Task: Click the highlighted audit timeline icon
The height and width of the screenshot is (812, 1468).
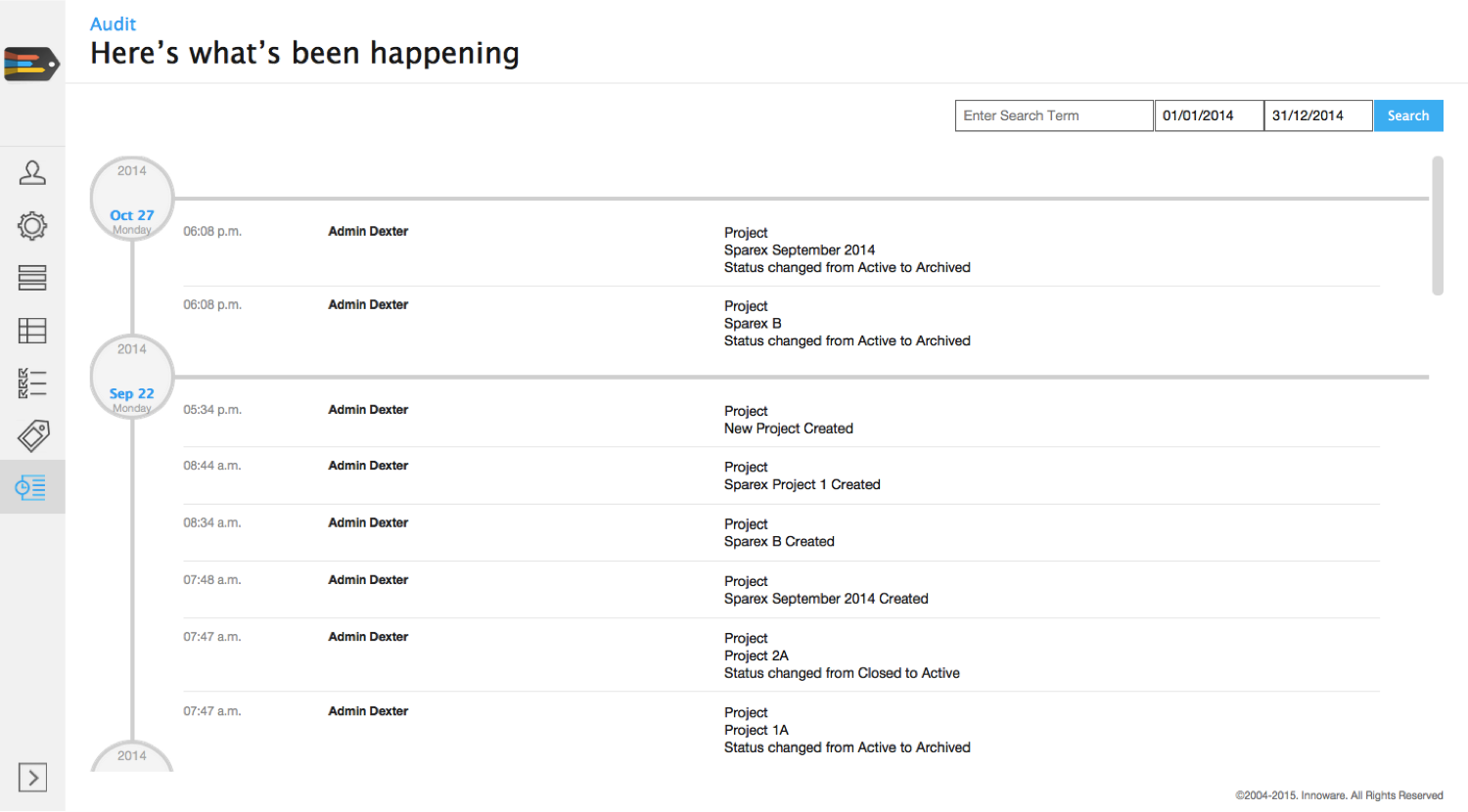Action: (x=32, y=487)
